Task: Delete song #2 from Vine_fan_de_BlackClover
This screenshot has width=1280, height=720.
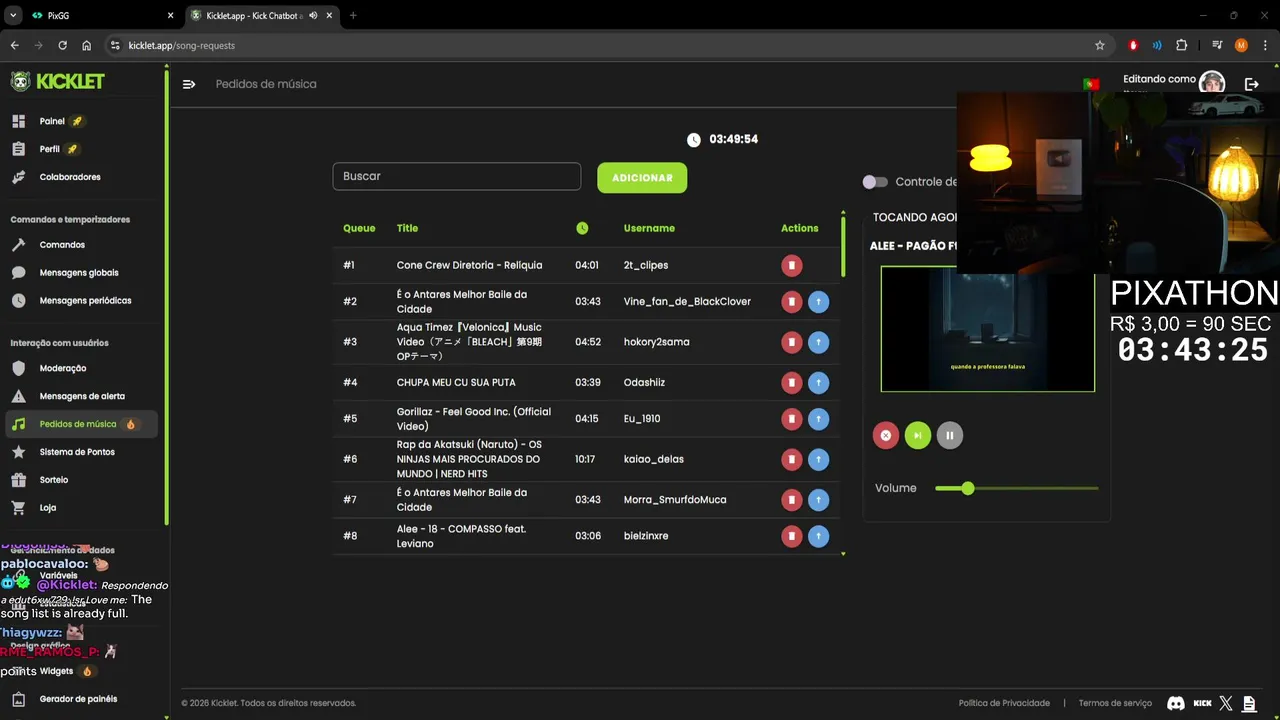Action: pyautogui.click(x=791, y=301)
